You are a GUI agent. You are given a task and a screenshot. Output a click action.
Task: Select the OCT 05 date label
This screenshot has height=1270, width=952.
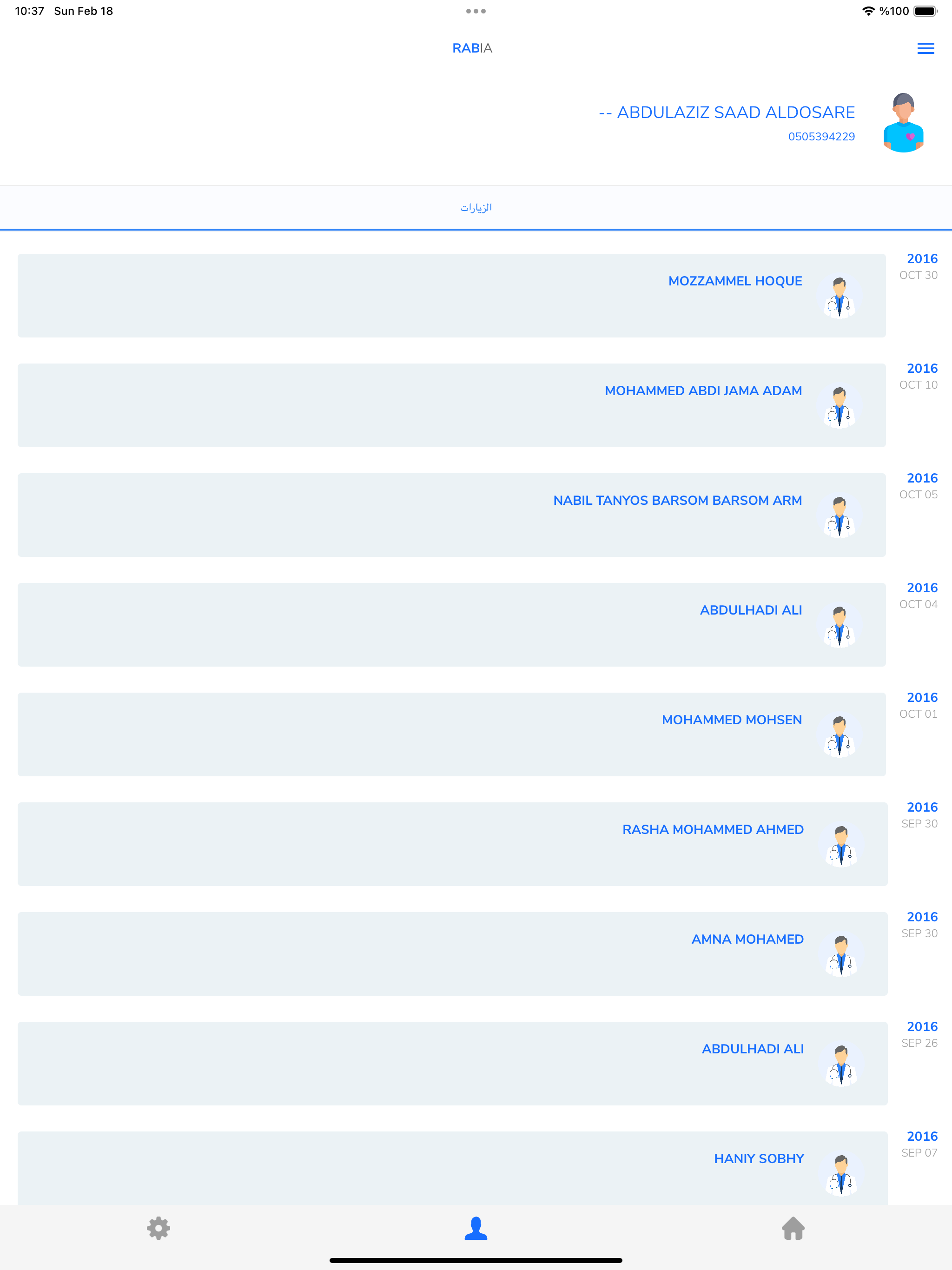pos(918,494)
